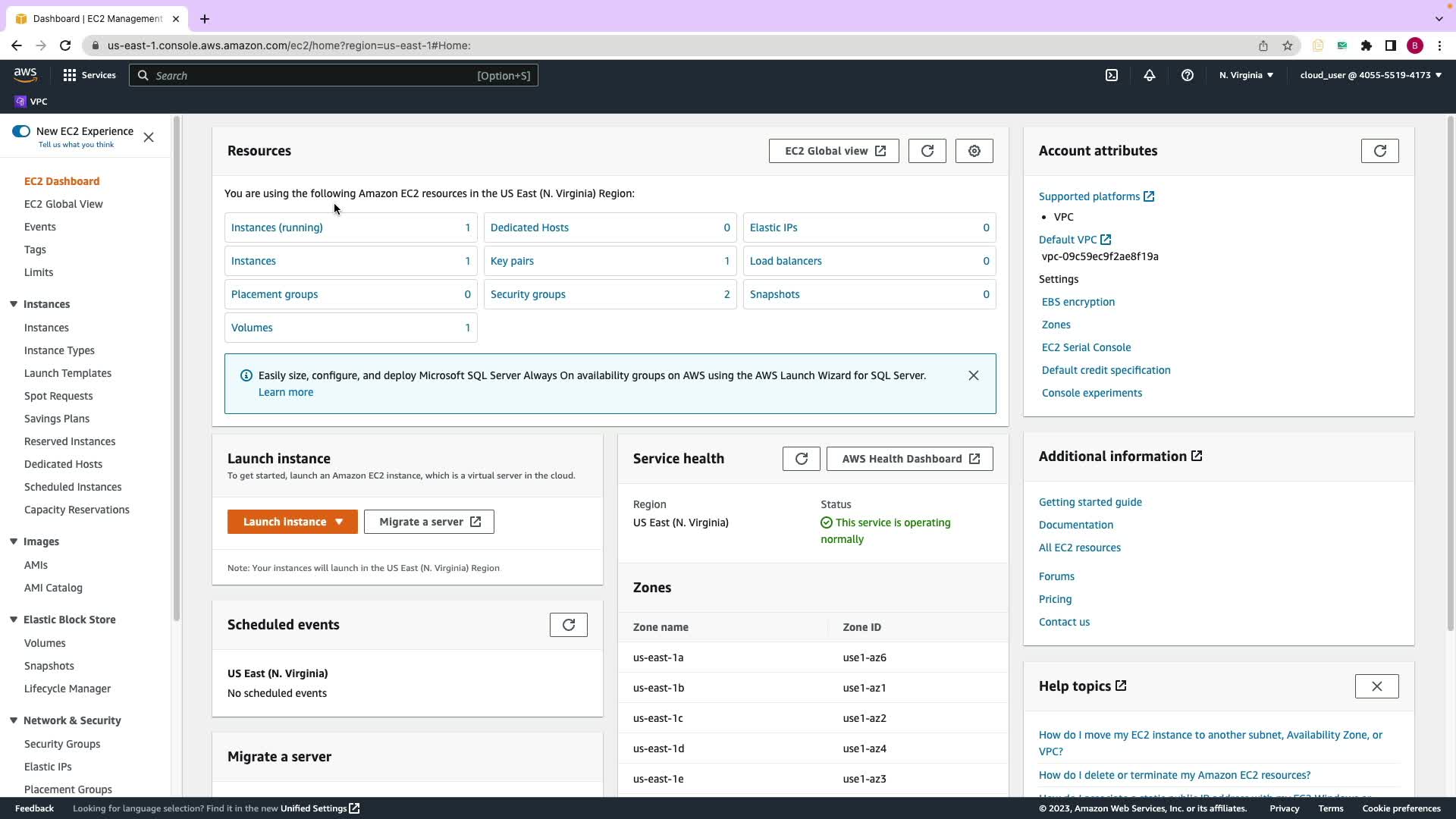Expand the Launch instance dropdown button
The width and height of the screenshot is (1456, 819).
(339, 522)
